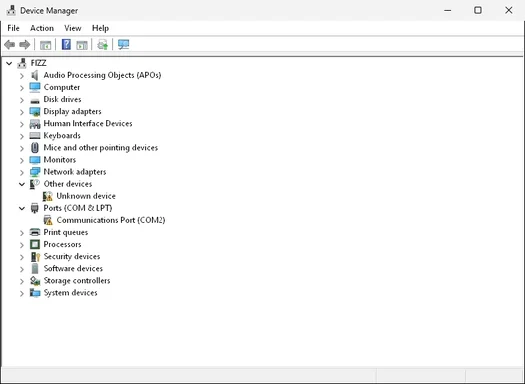Viewport: 525px width, 384px height.
Task: Expand the Disk drives chevron
Action: [x=22, y=100]
